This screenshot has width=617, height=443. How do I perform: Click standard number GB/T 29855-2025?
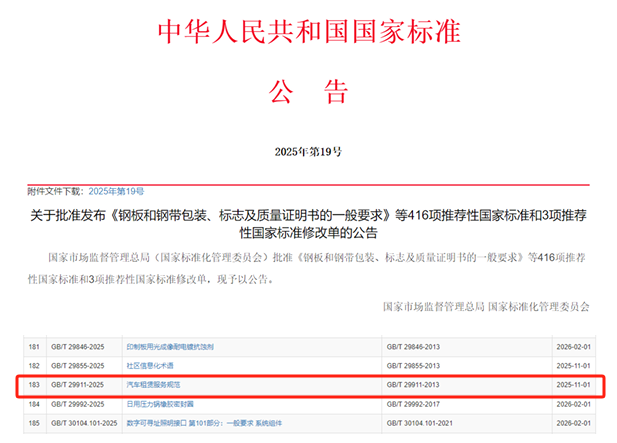point(78,365)
